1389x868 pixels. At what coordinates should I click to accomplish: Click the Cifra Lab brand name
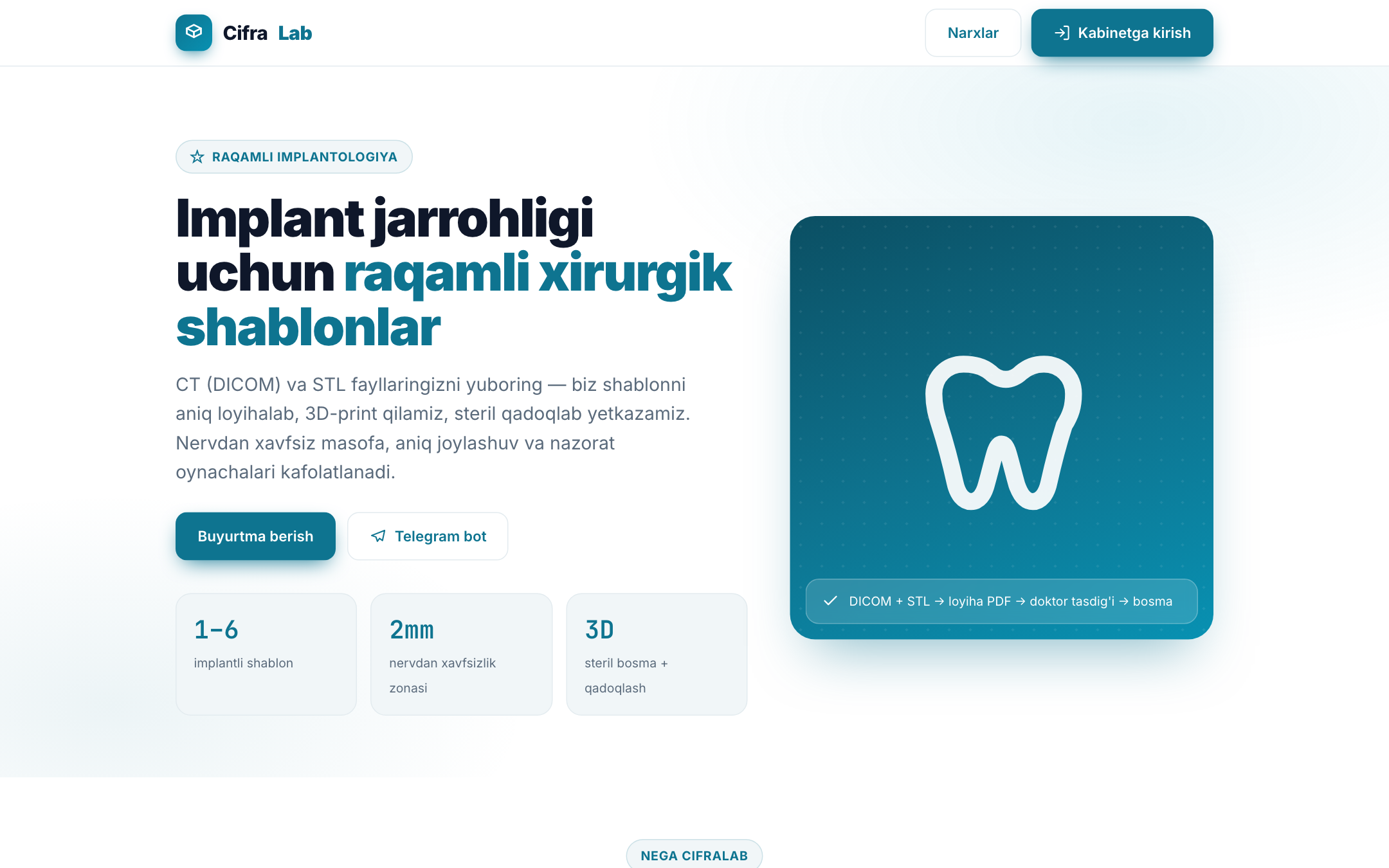click(x=268, y=33)
